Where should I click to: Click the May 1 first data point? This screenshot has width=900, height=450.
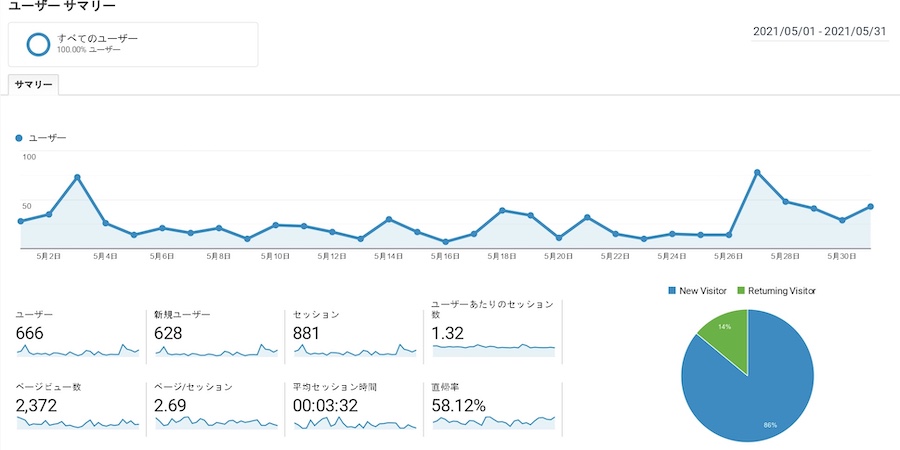pyautogui.click(x=21, y=221)
